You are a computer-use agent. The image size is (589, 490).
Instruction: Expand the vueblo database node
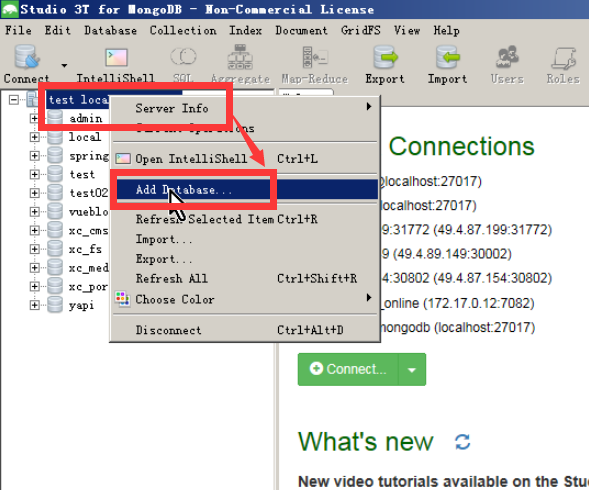pyautogui.click(x=34, y=212)
